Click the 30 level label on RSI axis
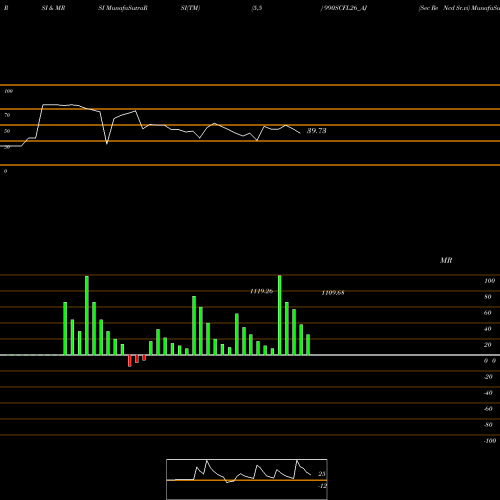 [7, 147]
